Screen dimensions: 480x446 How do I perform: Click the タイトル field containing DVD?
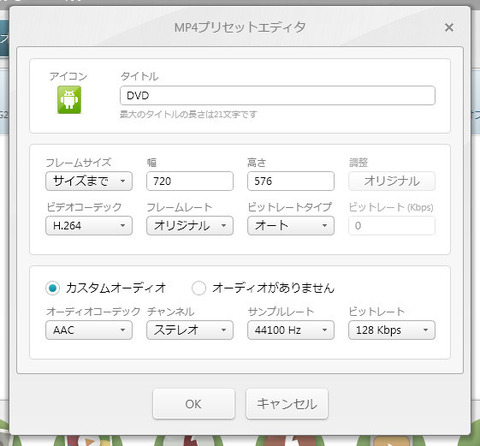tap(277, 96)
